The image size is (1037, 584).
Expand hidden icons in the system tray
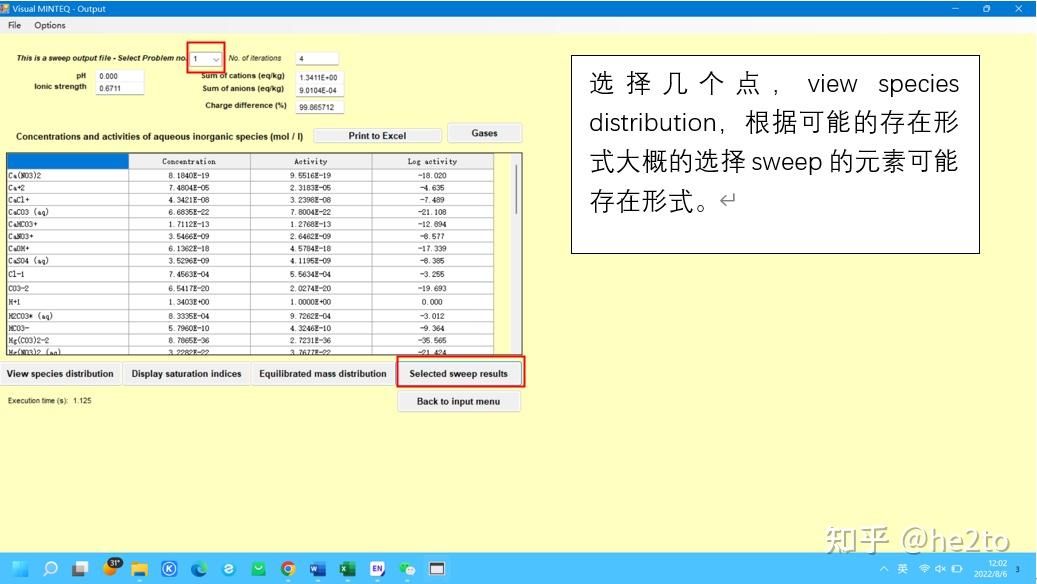click(x=884, y=568)
